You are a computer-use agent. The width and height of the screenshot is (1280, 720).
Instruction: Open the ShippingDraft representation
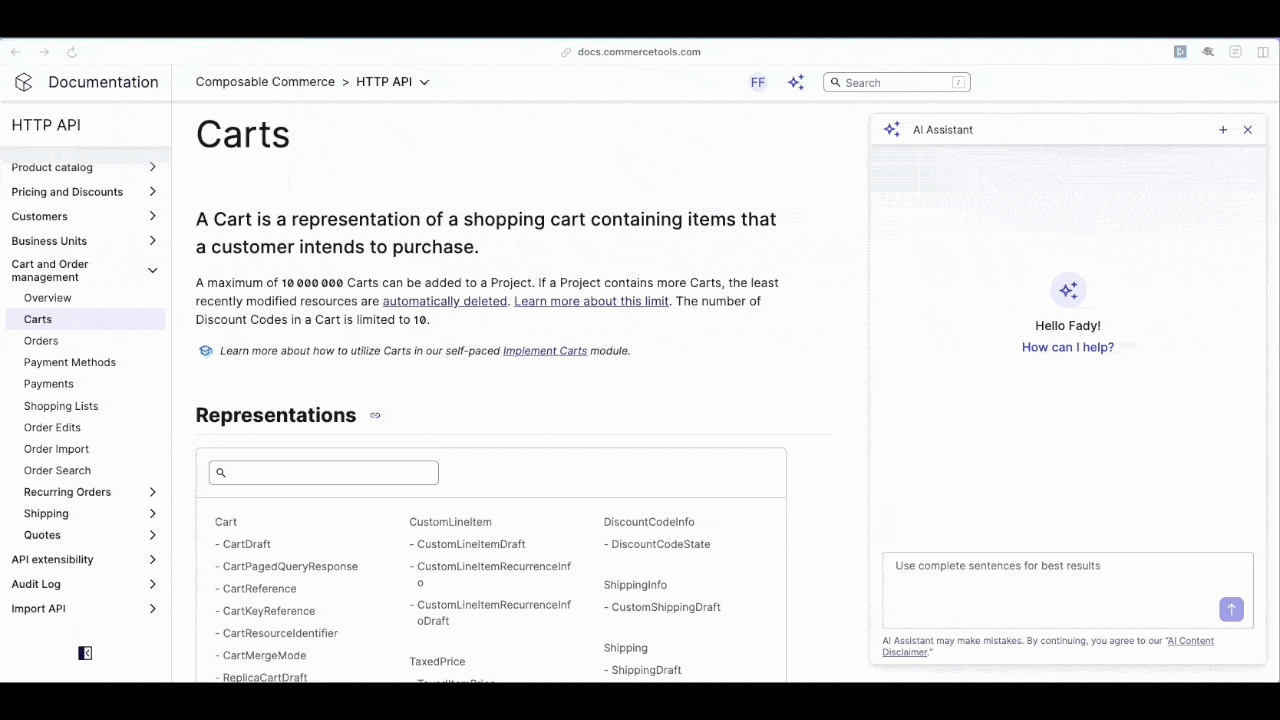click(x=646, y=670)
